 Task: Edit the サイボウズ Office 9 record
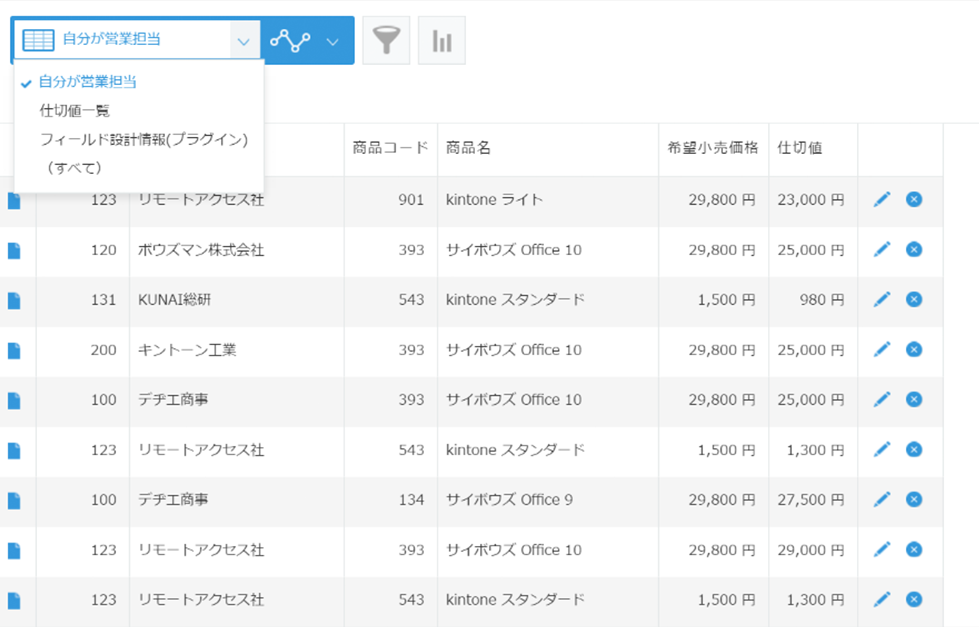882,499
